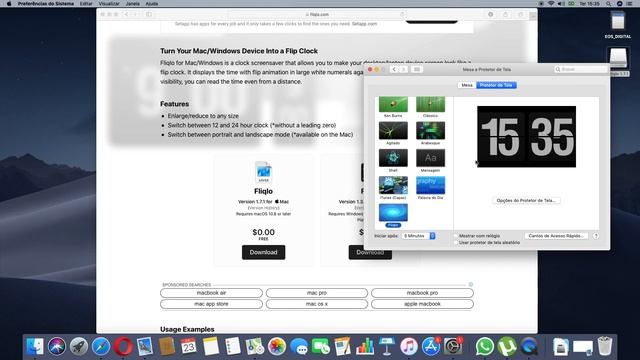
Task: Launch Opera browser from dock
Action: point(123,347)
